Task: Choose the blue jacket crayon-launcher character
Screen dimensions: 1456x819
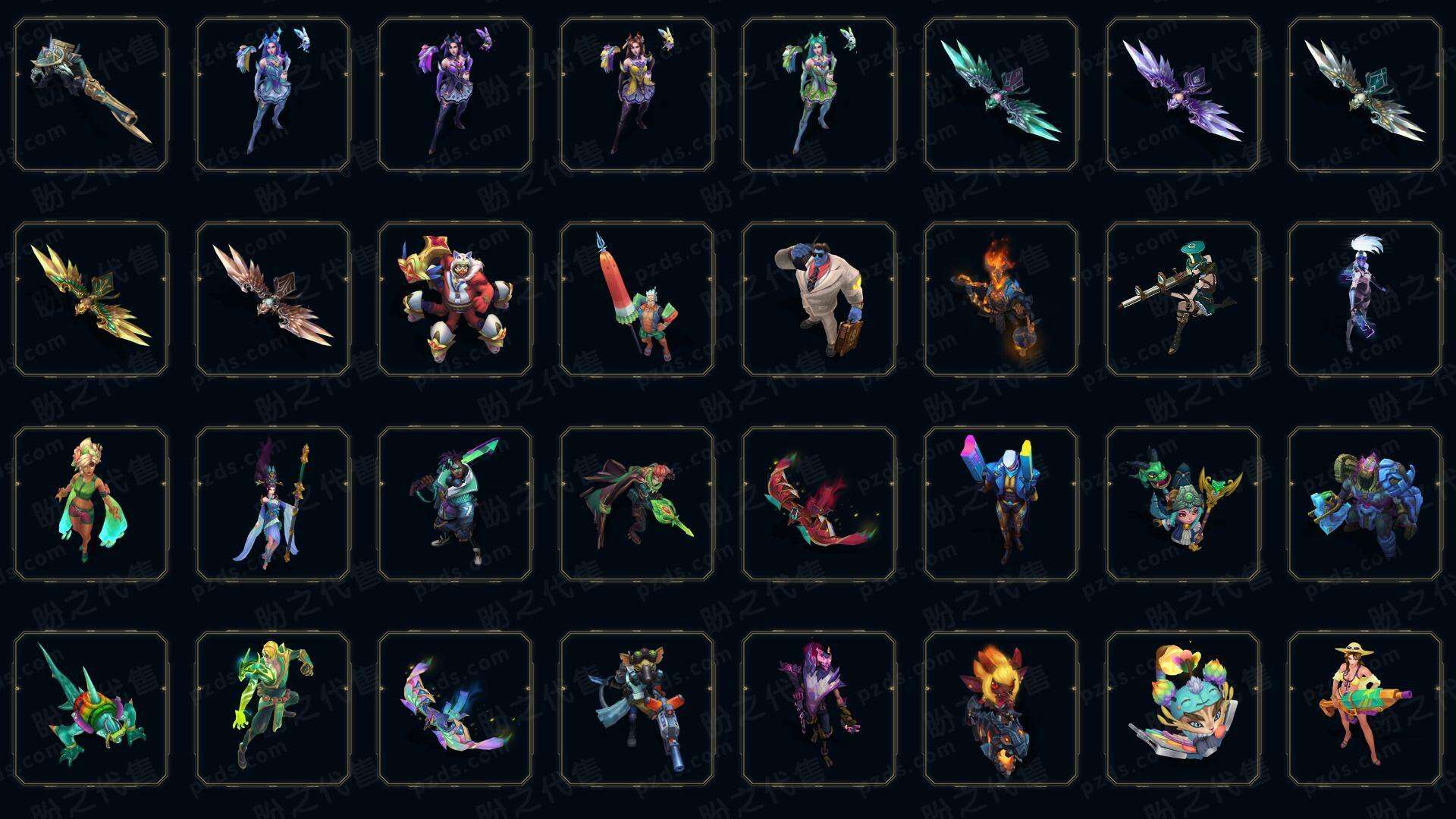Action: pos(1001,504)
